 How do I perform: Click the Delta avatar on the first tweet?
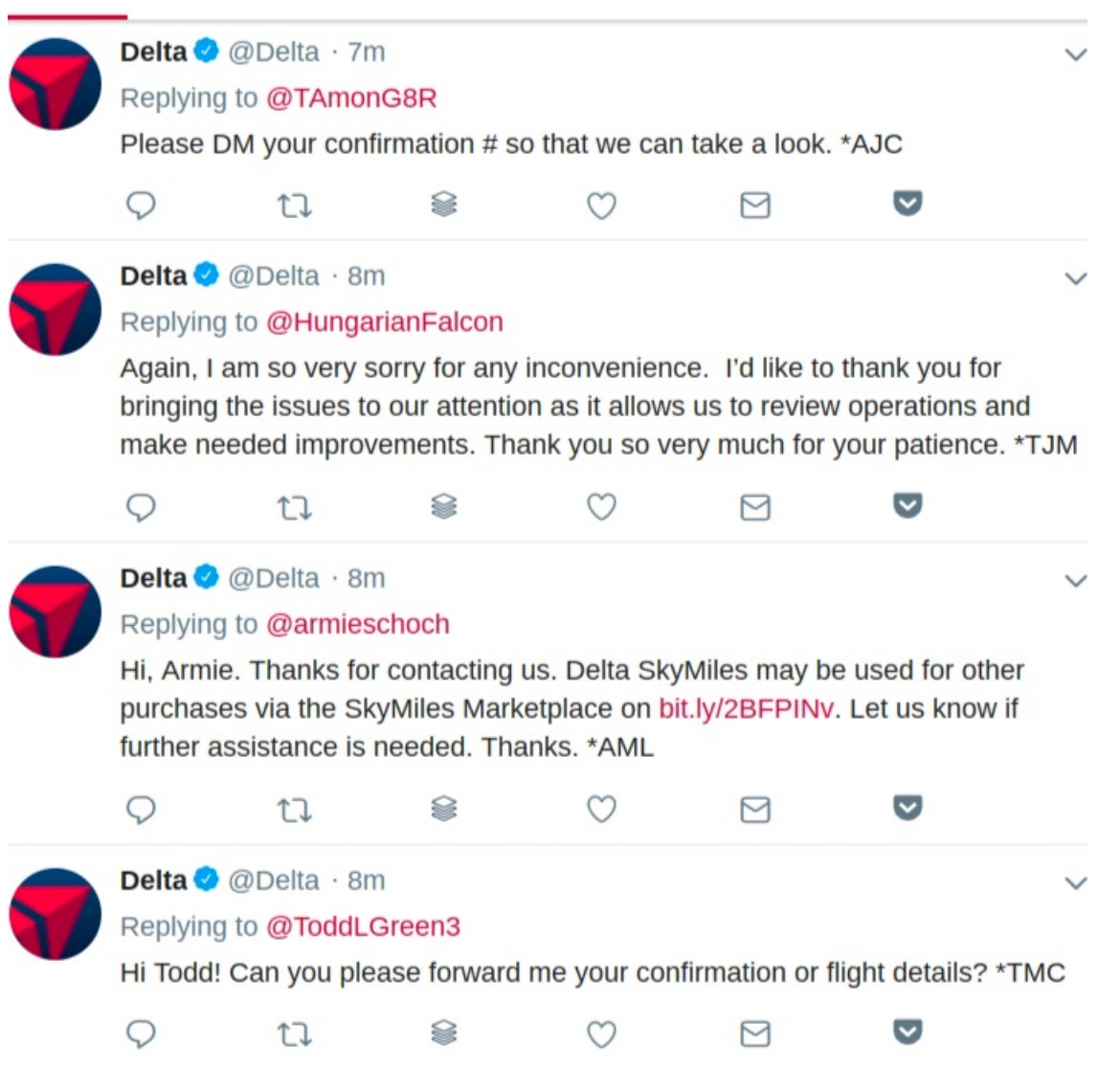[55, 83]
